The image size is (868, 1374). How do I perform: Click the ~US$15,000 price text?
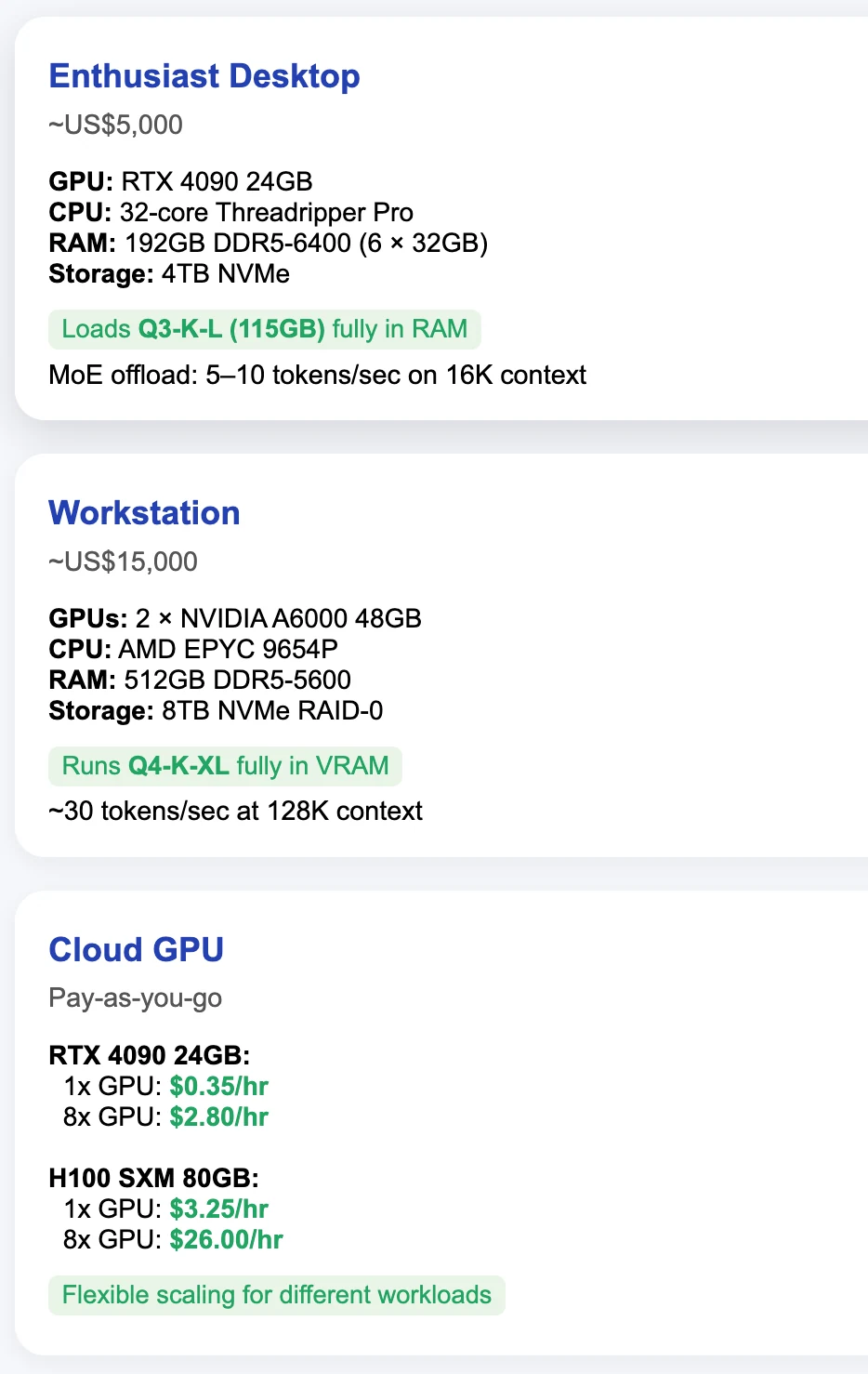(124, 561)
